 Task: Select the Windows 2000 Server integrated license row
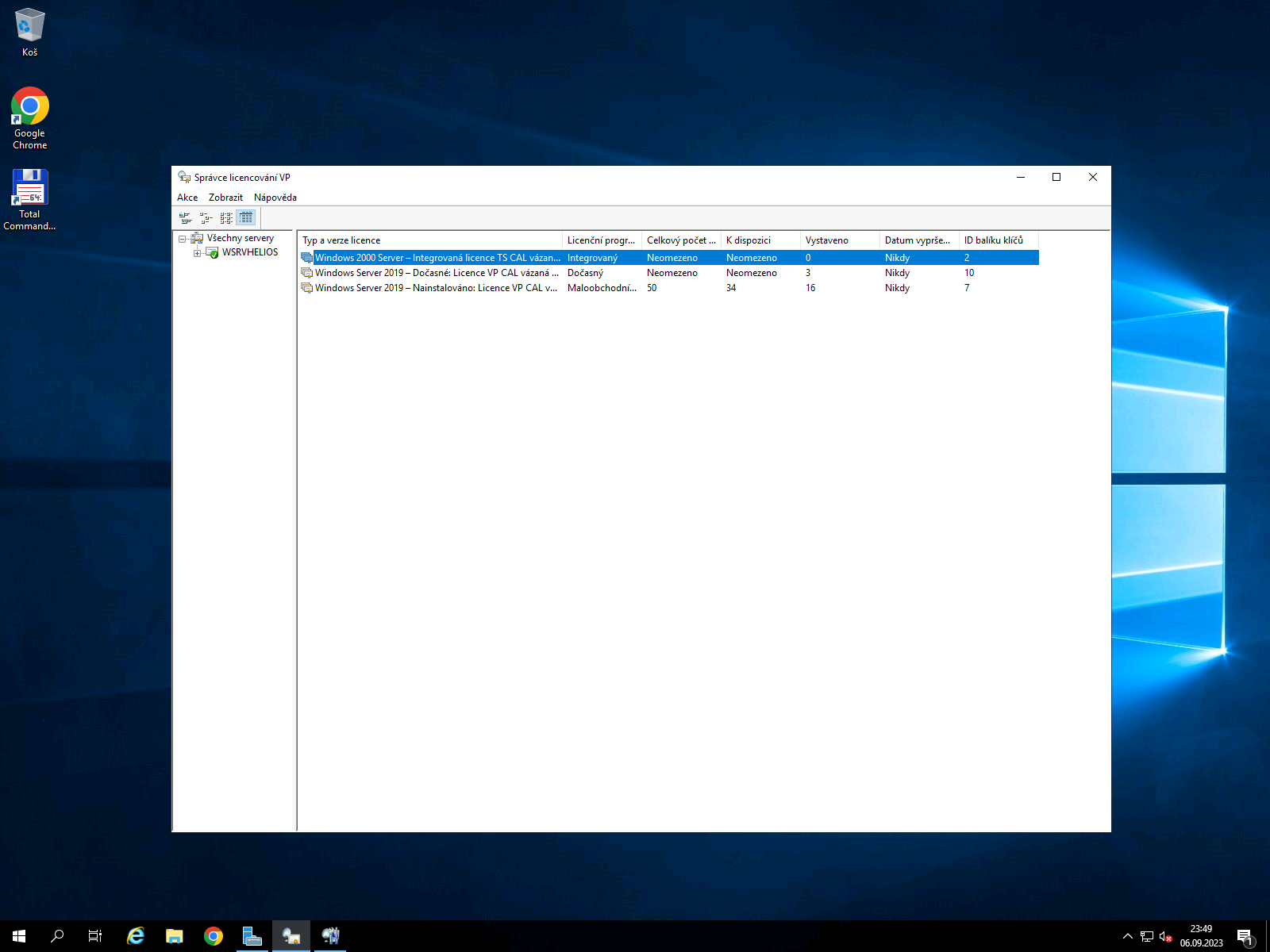tap(437, 257)
